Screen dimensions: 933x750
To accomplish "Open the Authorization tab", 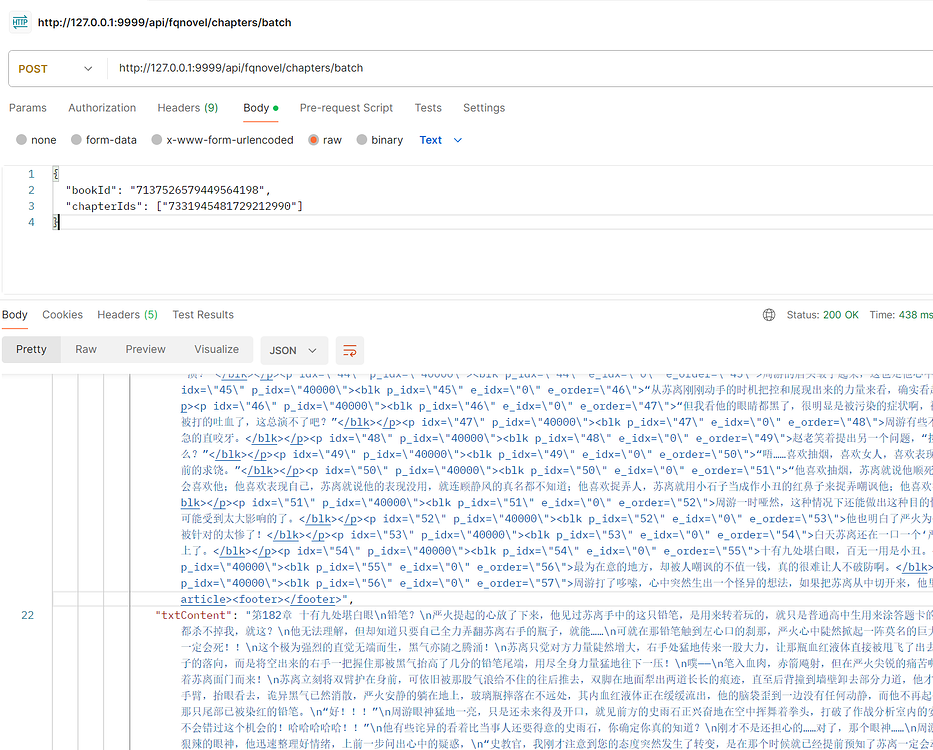I will pos(102,108).
